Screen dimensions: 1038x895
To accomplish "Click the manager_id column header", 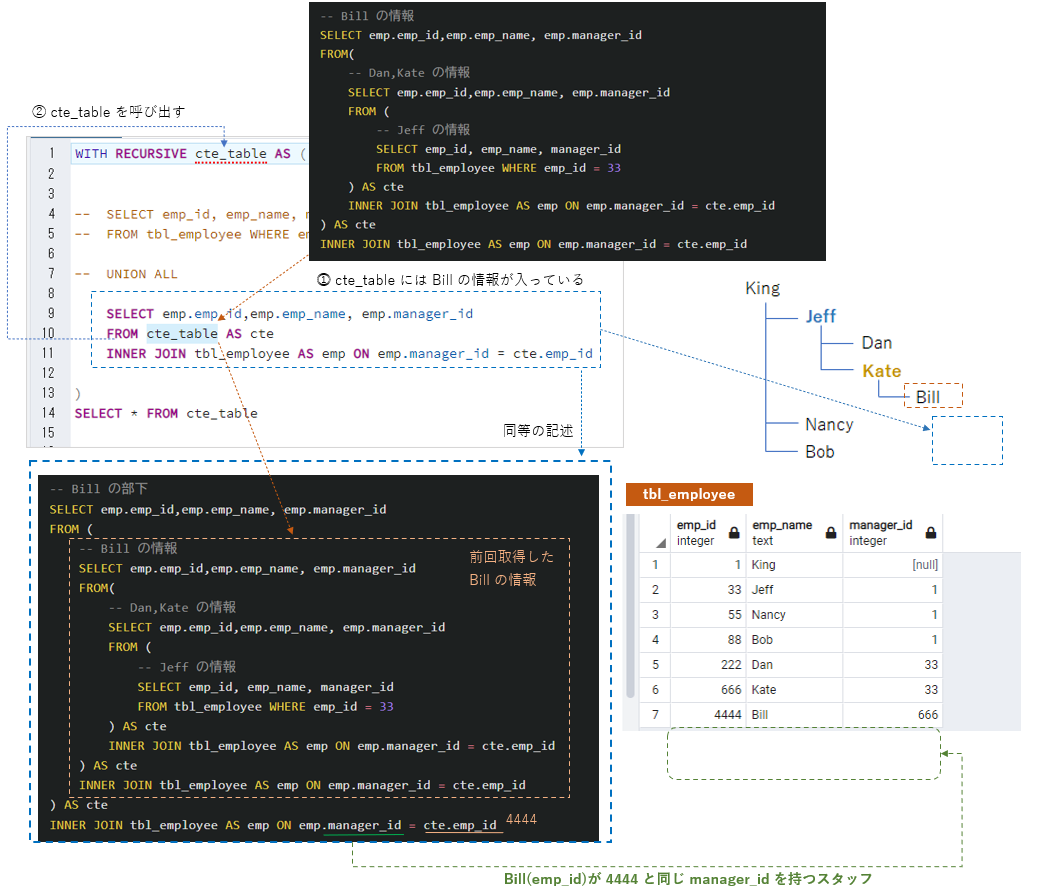I will [x=881, y=524].
